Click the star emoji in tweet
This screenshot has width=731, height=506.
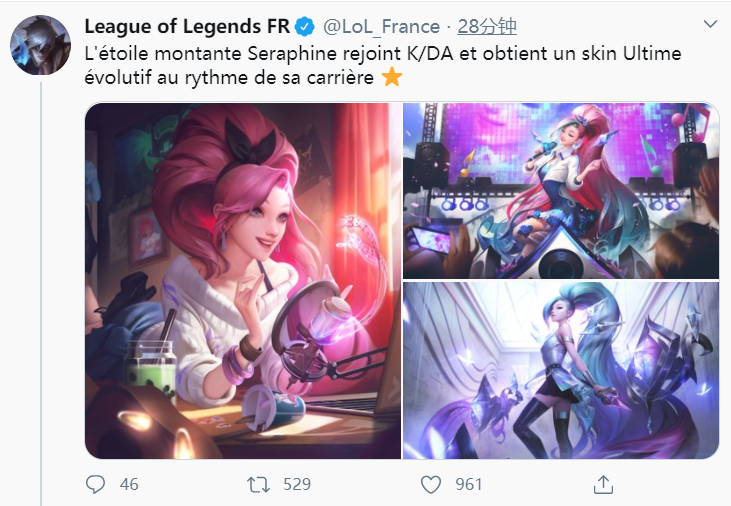[x=392, y=77]
